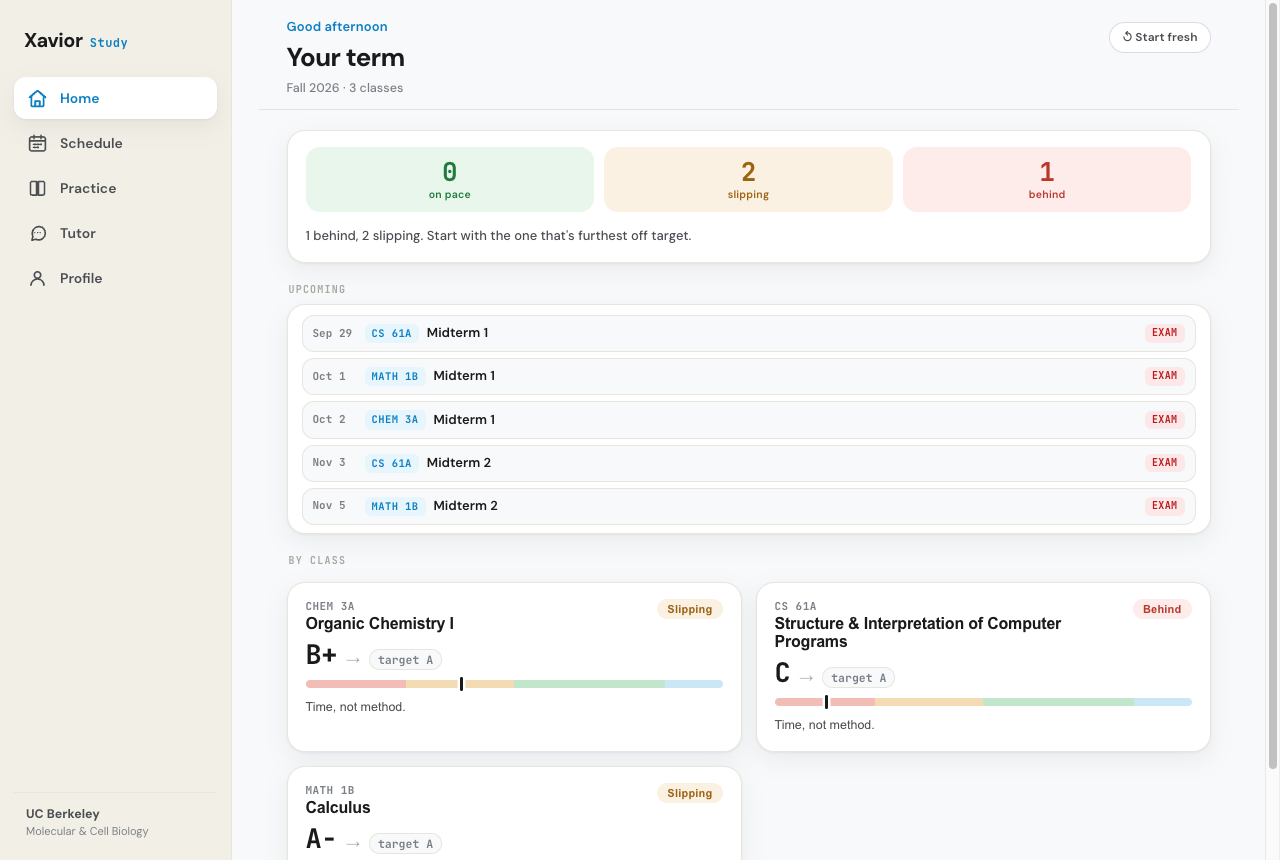Click the A- grade on Calculus card
This screenshot has width=1280, height=860.
[x=320, y=840]
